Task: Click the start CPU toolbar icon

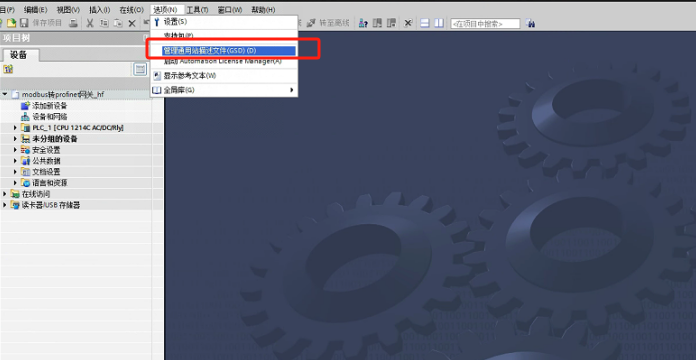Action: tap(377, 23)
